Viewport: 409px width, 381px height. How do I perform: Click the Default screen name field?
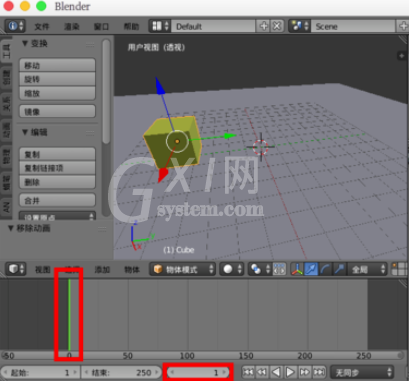coord(213,26)
